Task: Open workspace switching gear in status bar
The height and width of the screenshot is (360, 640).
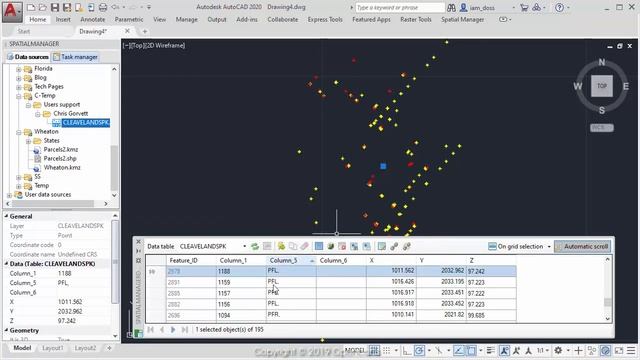Action: (558, 351)
